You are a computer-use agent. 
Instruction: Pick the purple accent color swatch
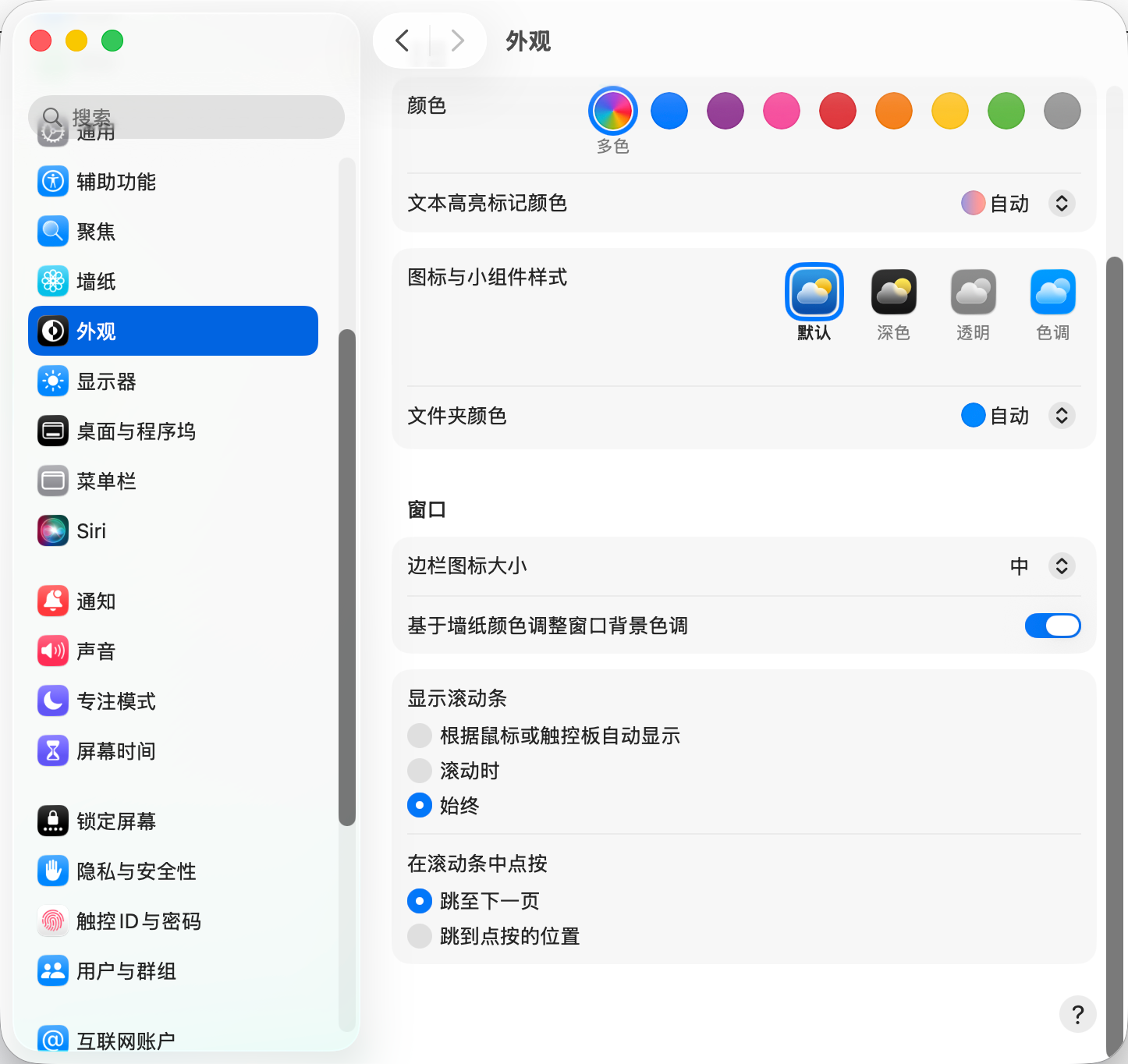point(725,111)
